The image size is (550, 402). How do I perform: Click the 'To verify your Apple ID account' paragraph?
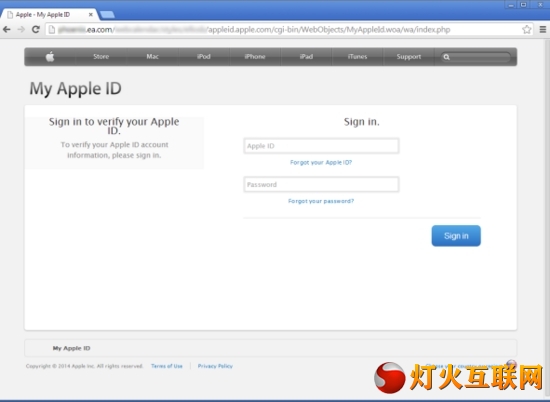click(114, 150)
